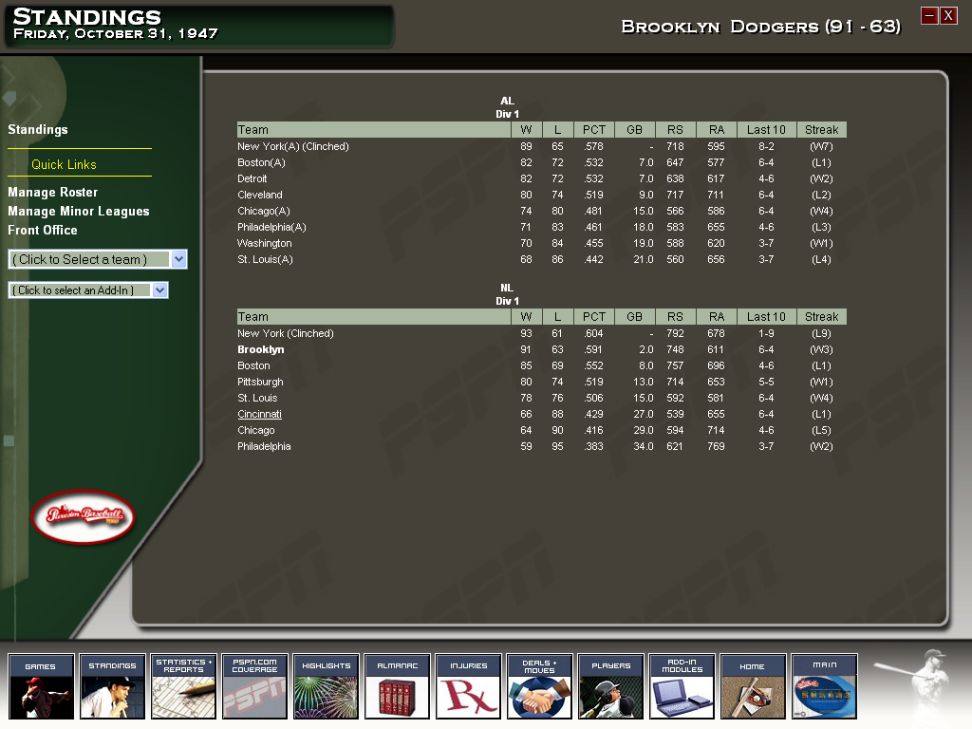The height and width of the screenshot is (729, 972).
Task: Open the Standings icon in bottom bar
Action: (x=112, y=686)
